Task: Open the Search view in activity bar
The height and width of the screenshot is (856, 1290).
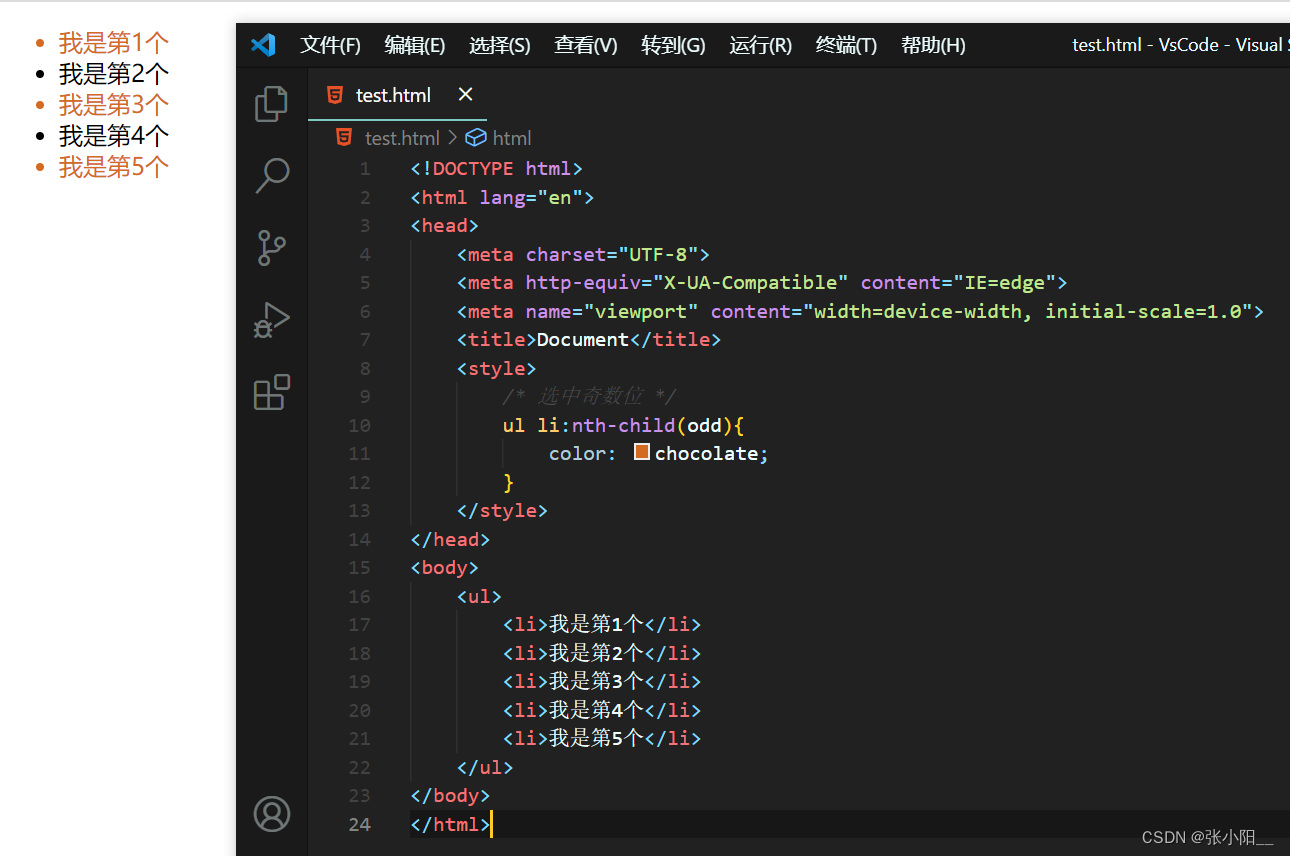Action: point(271,175)
